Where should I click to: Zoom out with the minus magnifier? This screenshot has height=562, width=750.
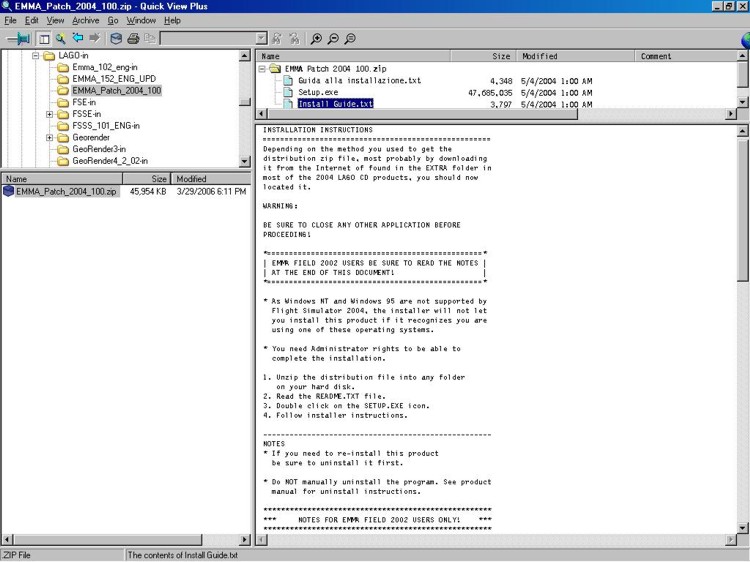point(333,39)
